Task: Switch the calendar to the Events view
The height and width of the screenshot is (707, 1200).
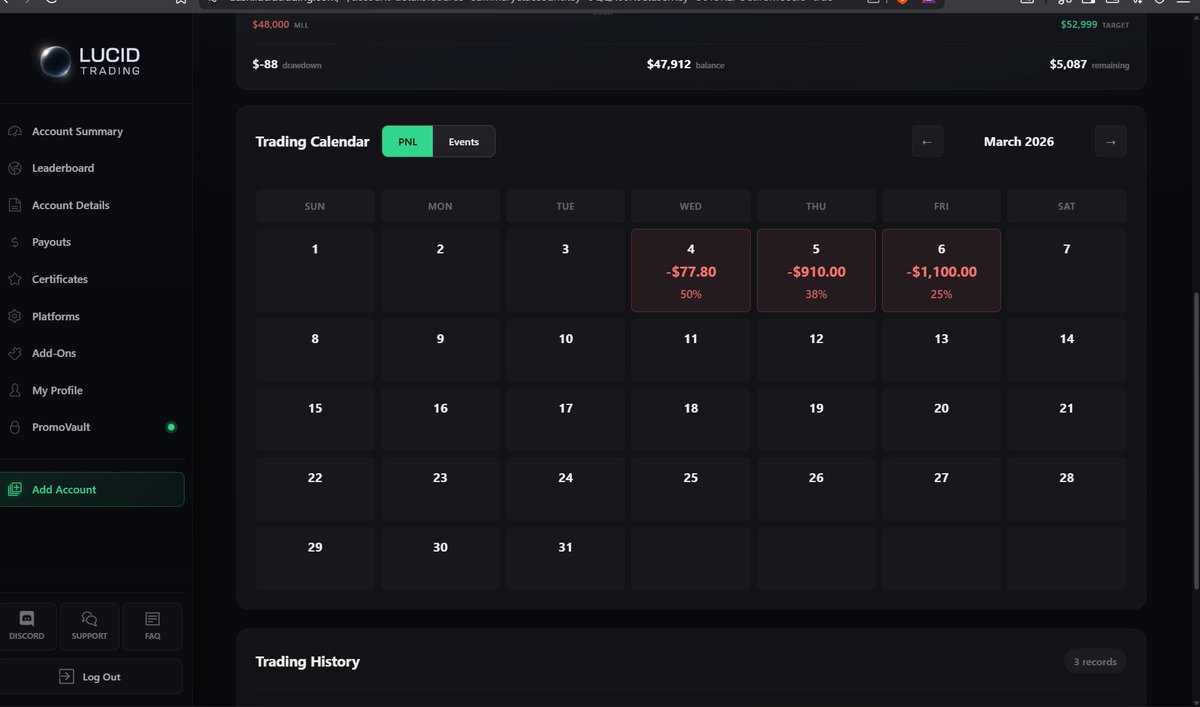Action: click(x=464, y=142)
